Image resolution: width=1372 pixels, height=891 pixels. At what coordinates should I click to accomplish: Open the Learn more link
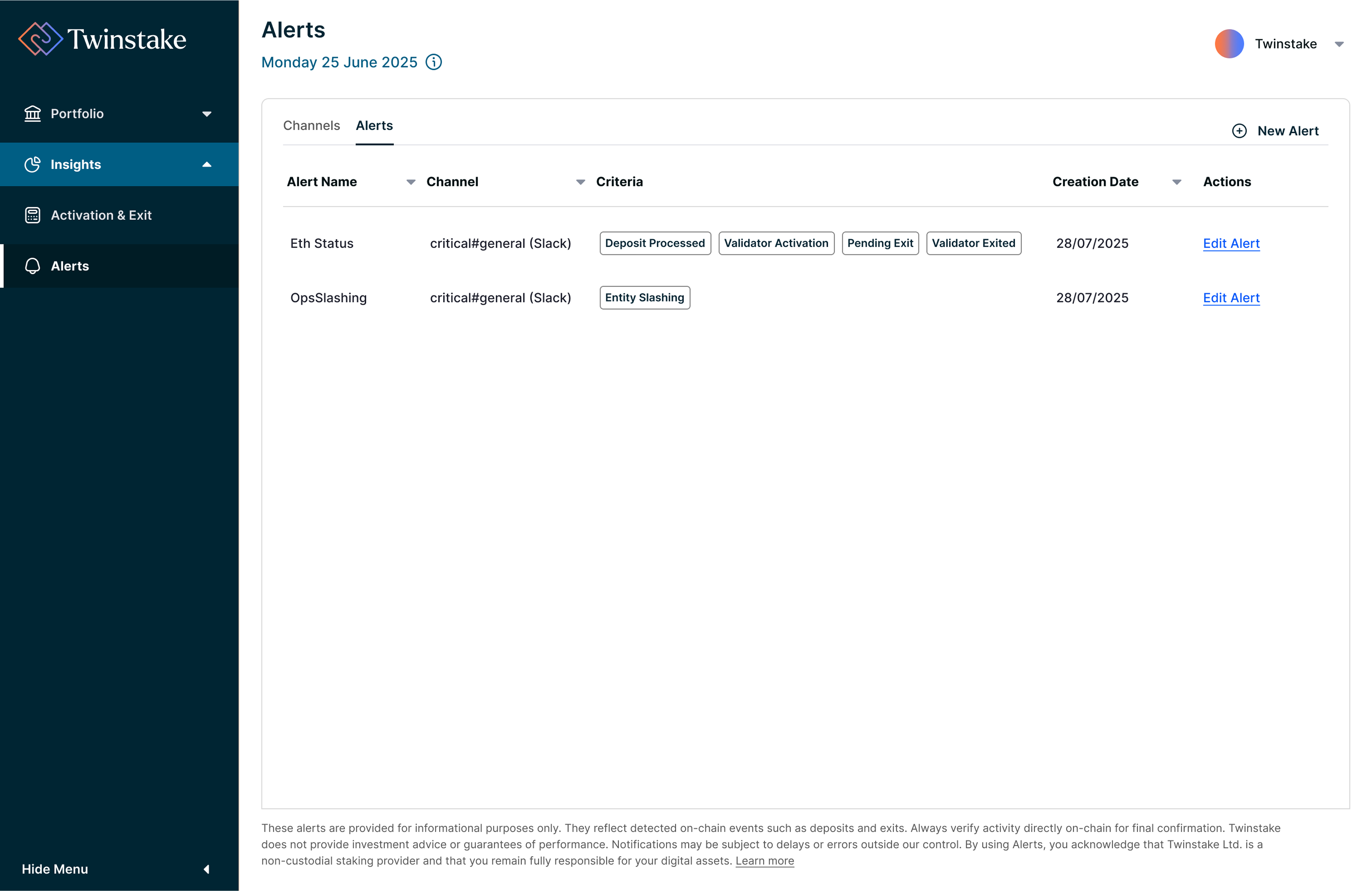tap(764, 860)
